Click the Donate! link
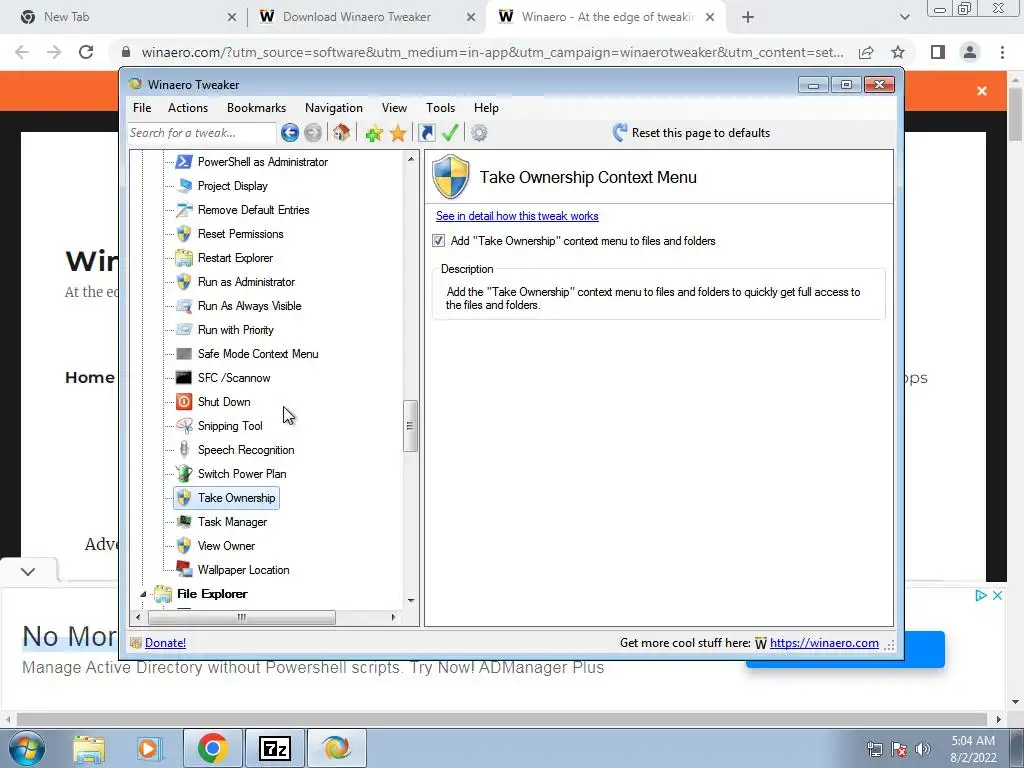The height and width of the screenshot is (768, 1024). pyautogui.click(x=165, y=643)
